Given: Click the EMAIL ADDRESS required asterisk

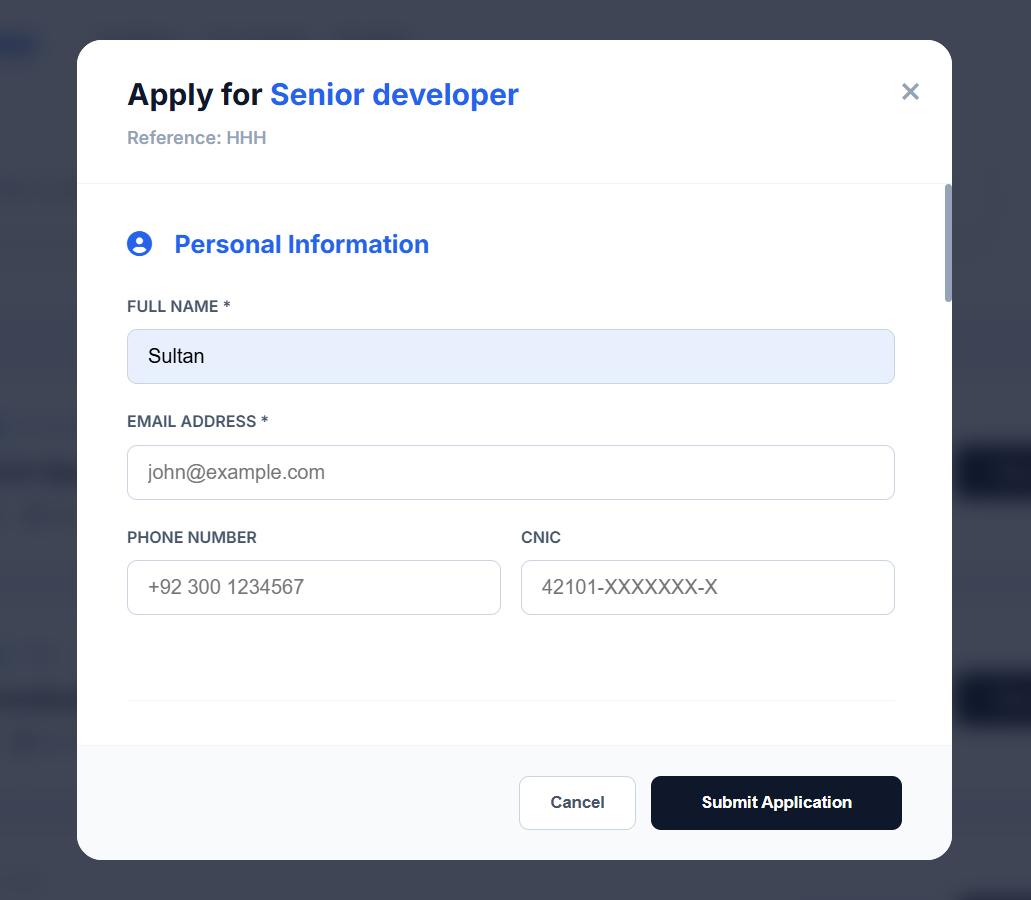Looking at the screenshot, I should pyautogui.click(x=265, y=421).
